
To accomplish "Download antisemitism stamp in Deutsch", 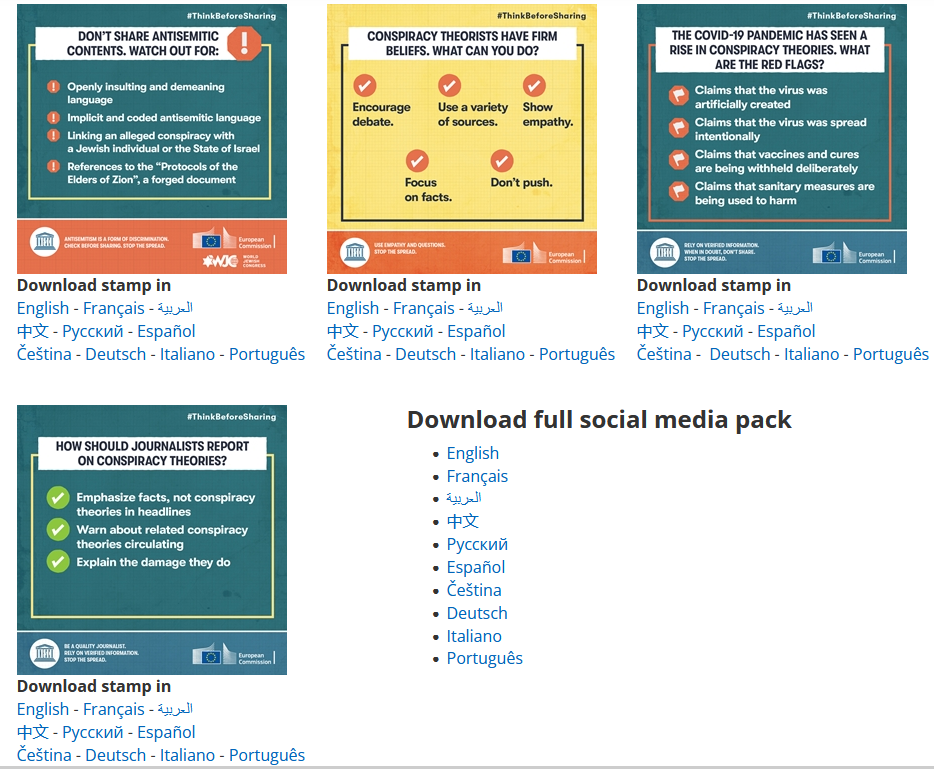I will pos(116,354).
